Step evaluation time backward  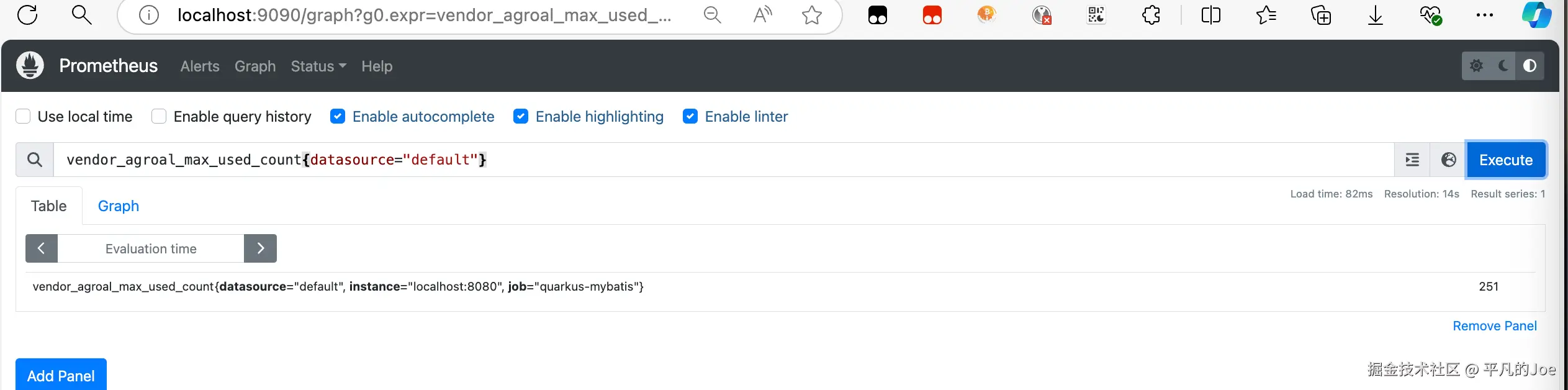[x=42, y=248]
